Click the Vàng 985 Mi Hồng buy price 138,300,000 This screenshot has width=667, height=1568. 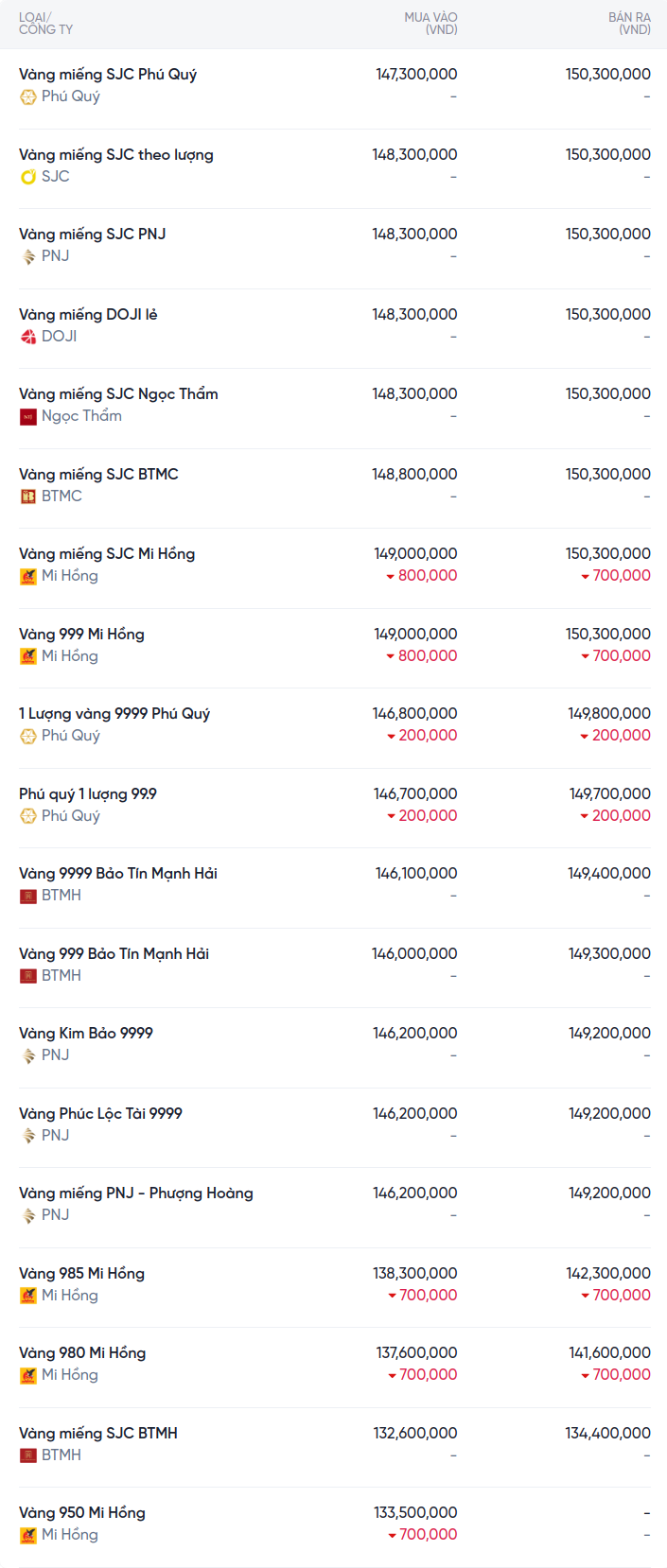[414, 1273]
